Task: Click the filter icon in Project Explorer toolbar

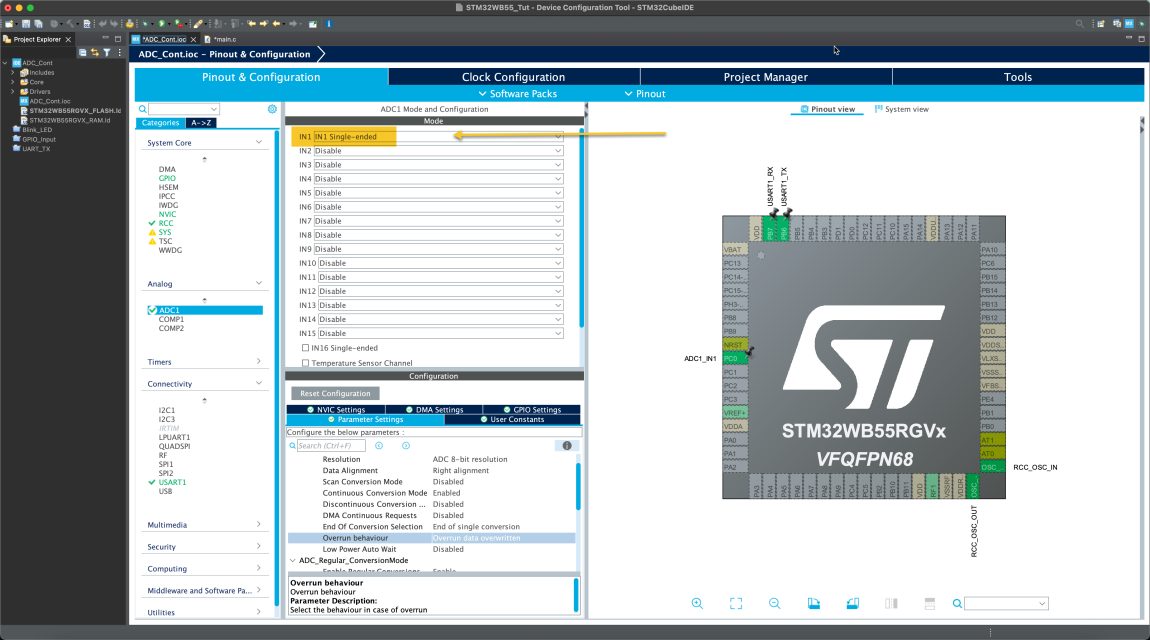Action: (106, 52)
